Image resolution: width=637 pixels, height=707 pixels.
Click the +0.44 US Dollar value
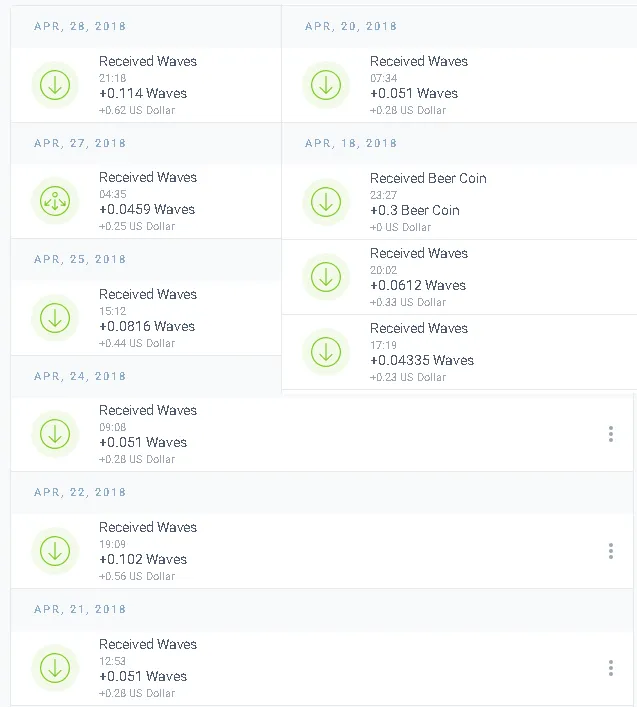137,343
